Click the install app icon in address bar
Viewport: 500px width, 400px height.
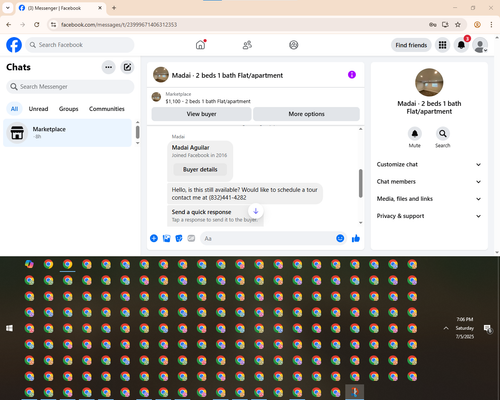click(445, 25)
